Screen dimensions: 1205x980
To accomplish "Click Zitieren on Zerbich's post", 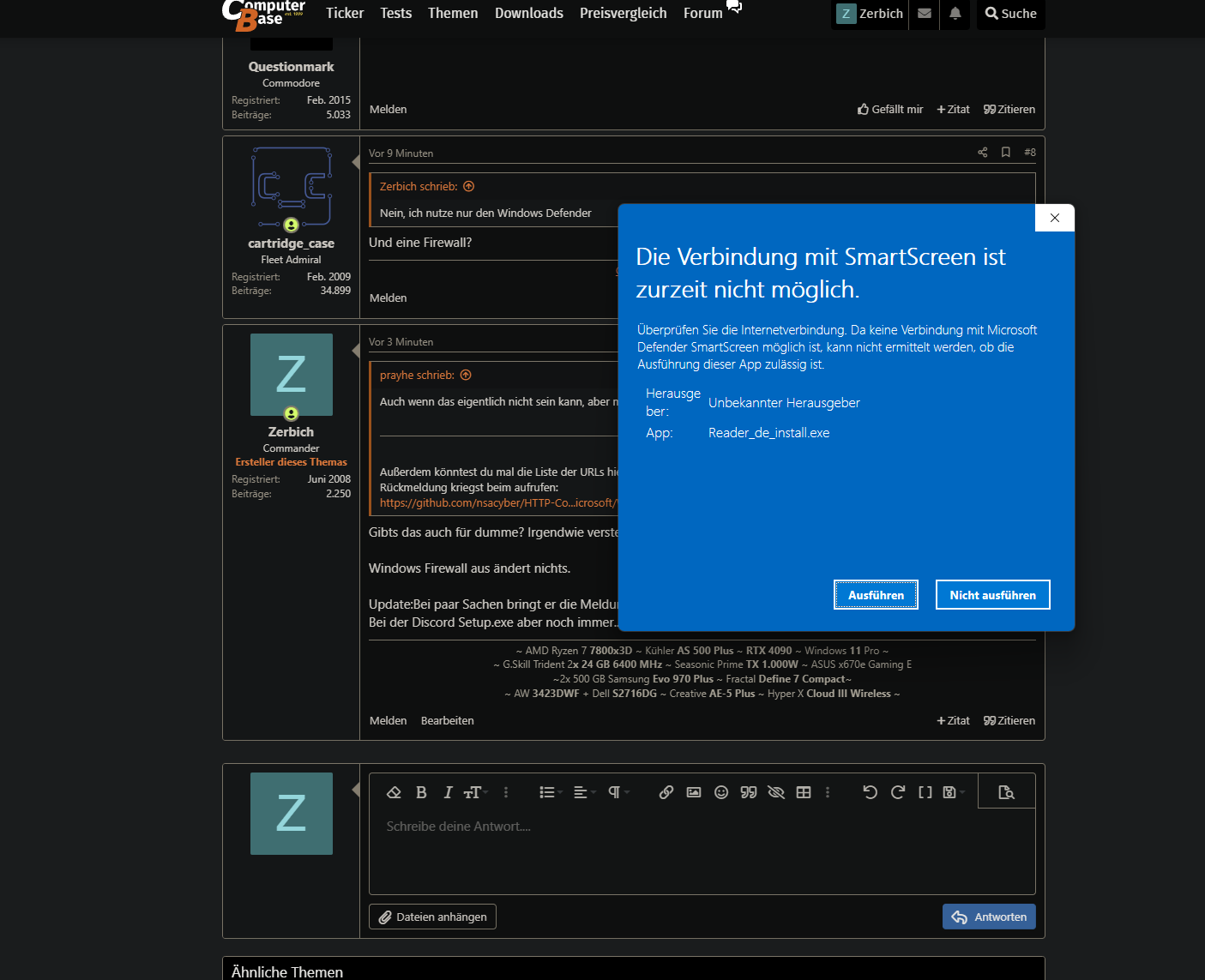I will coord(1009,721).
